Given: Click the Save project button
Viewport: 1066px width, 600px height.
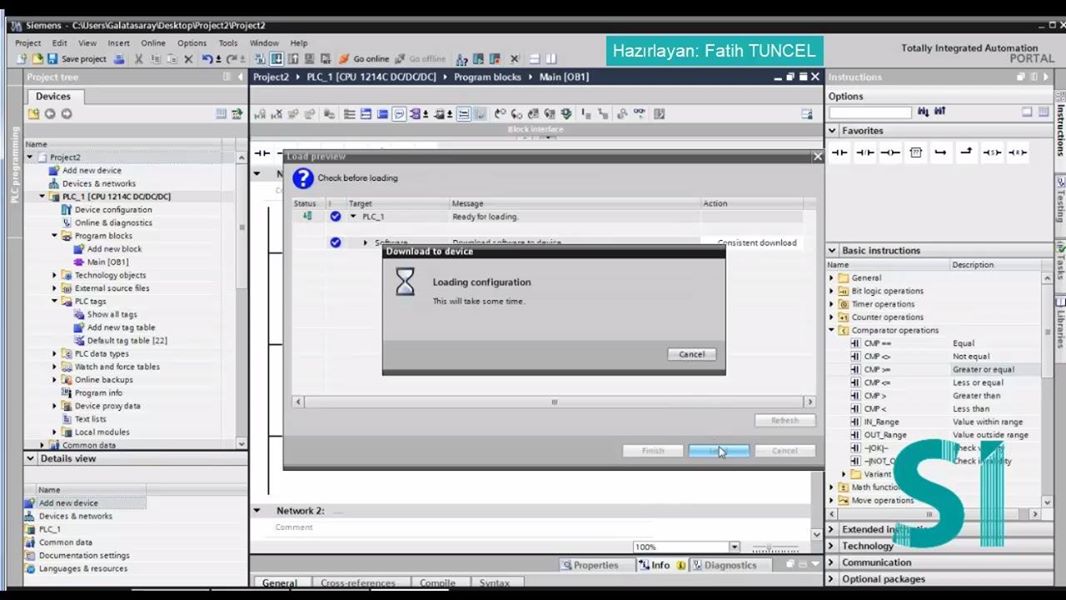Looking at the screenshot, I should (77, 59).
